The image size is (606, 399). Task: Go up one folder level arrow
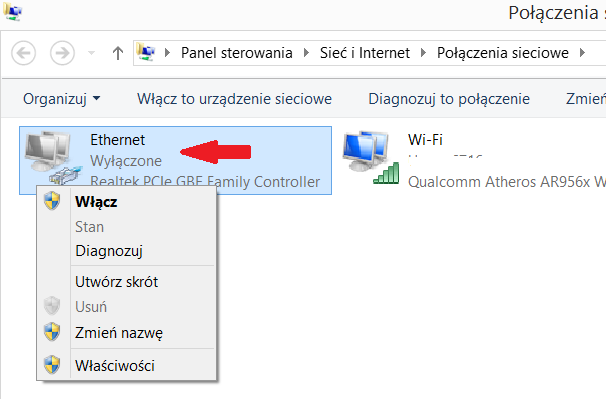pyautogui.click(x=118, y=53)
